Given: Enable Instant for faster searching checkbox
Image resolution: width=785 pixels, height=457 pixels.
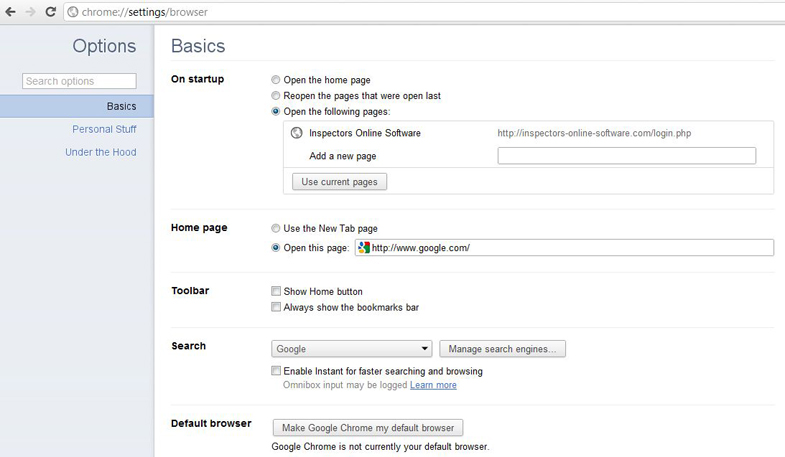Looking at the screenshot, I should (276, 370).
